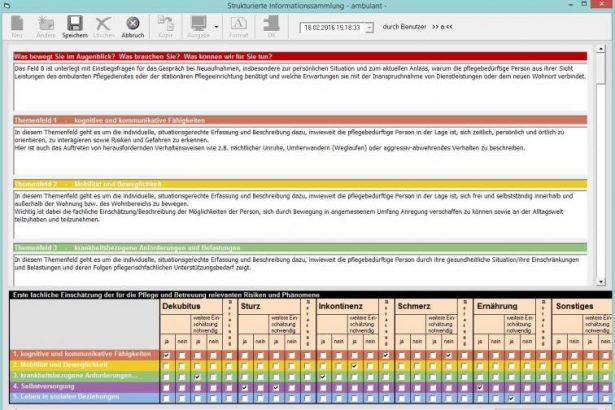Click the Ernährung column header

point(505,306)
